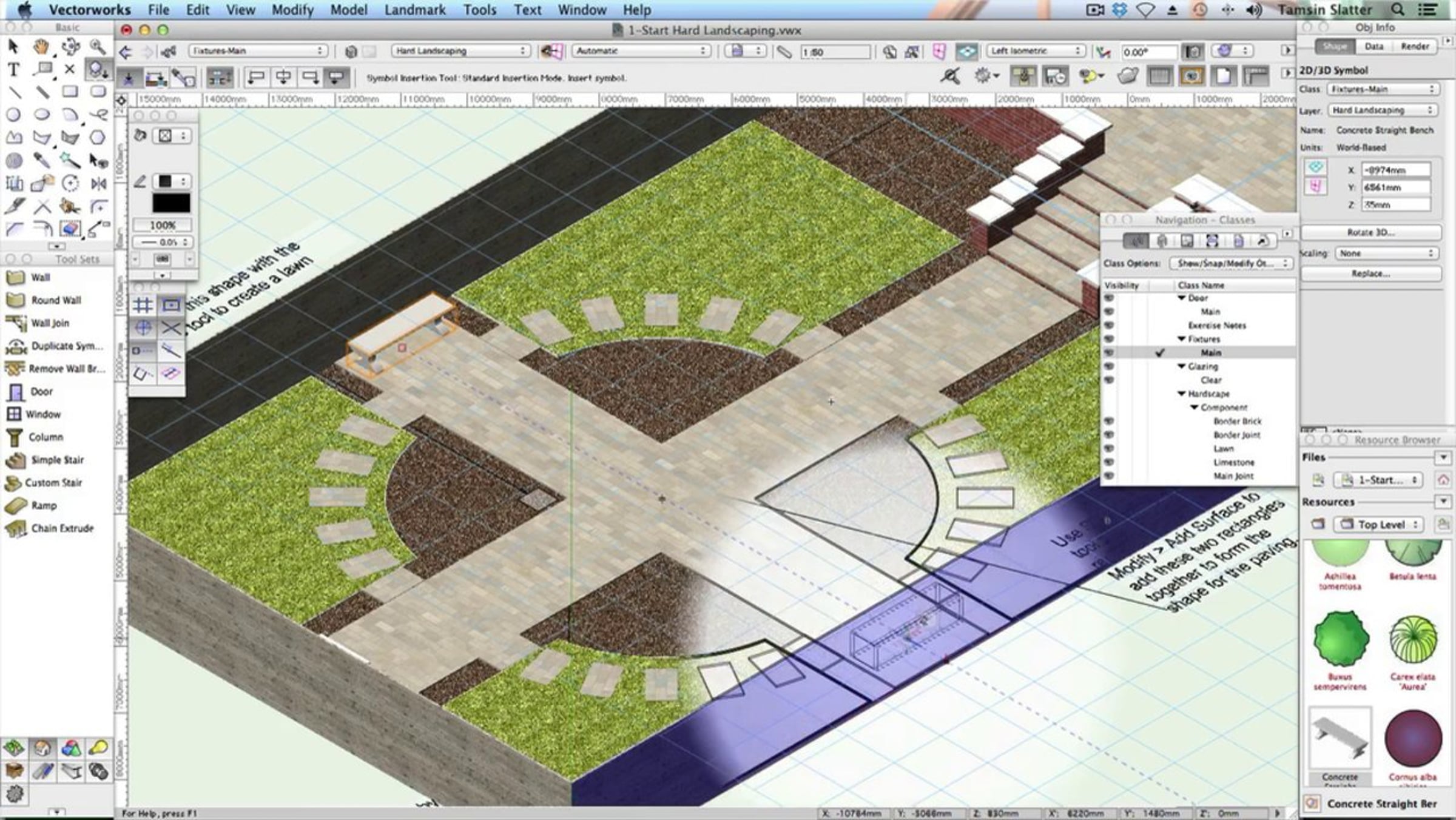Toggle Snap to Grid in snapping palette

143,305
